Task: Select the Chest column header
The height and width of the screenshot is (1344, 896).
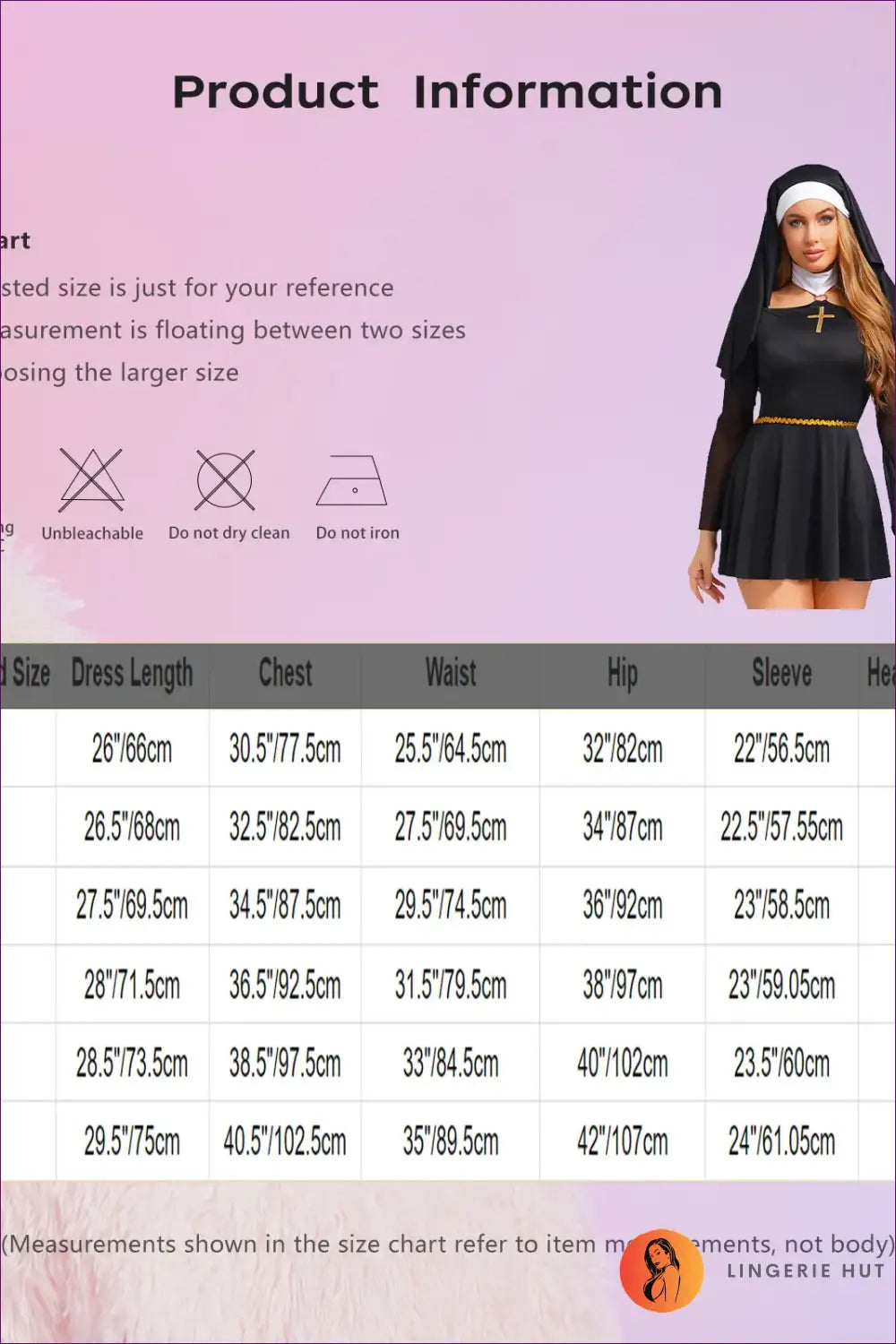Action: [285, 674]
